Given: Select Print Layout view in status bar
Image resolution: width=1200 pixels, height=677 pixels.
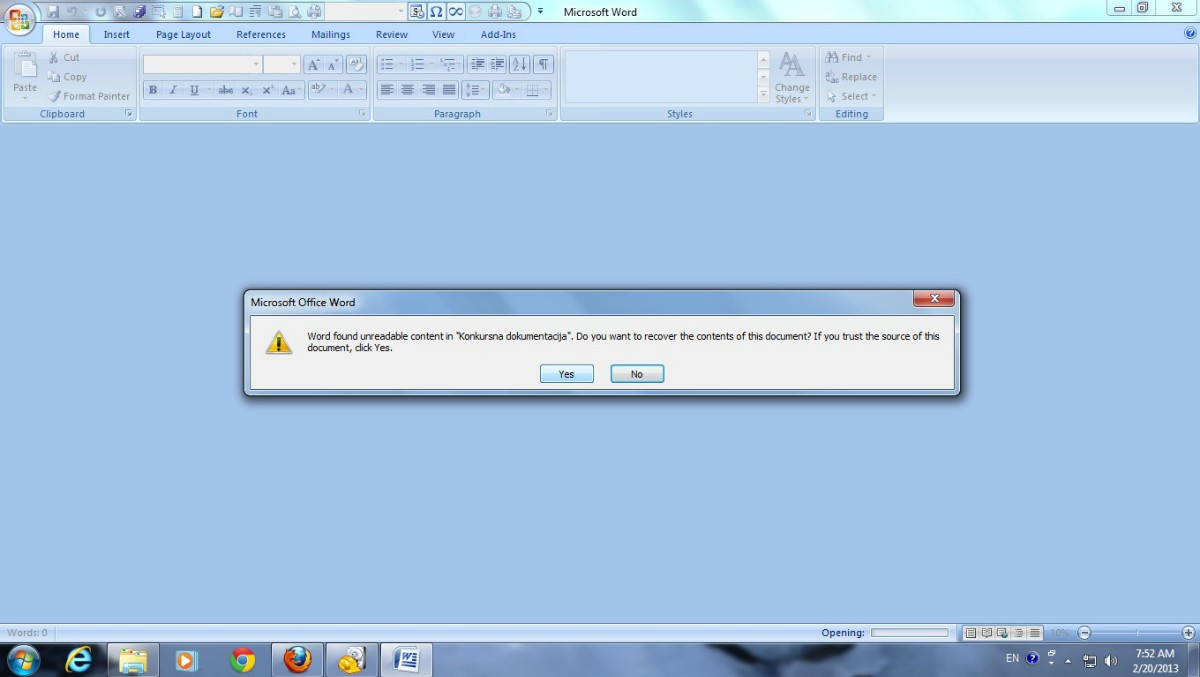Looking at the screenshot, I should click(x=971, y=633).
